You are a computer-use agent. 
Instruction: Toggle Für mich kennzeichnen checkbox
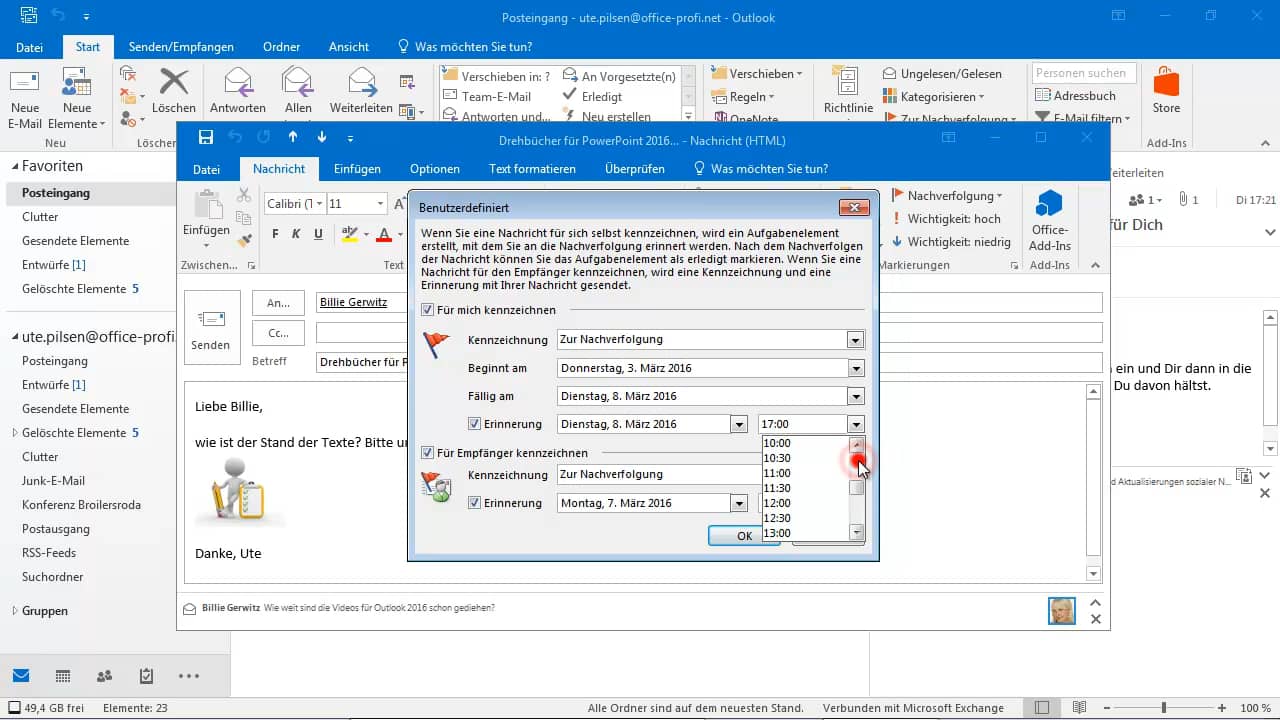click(x=428, y=310)
